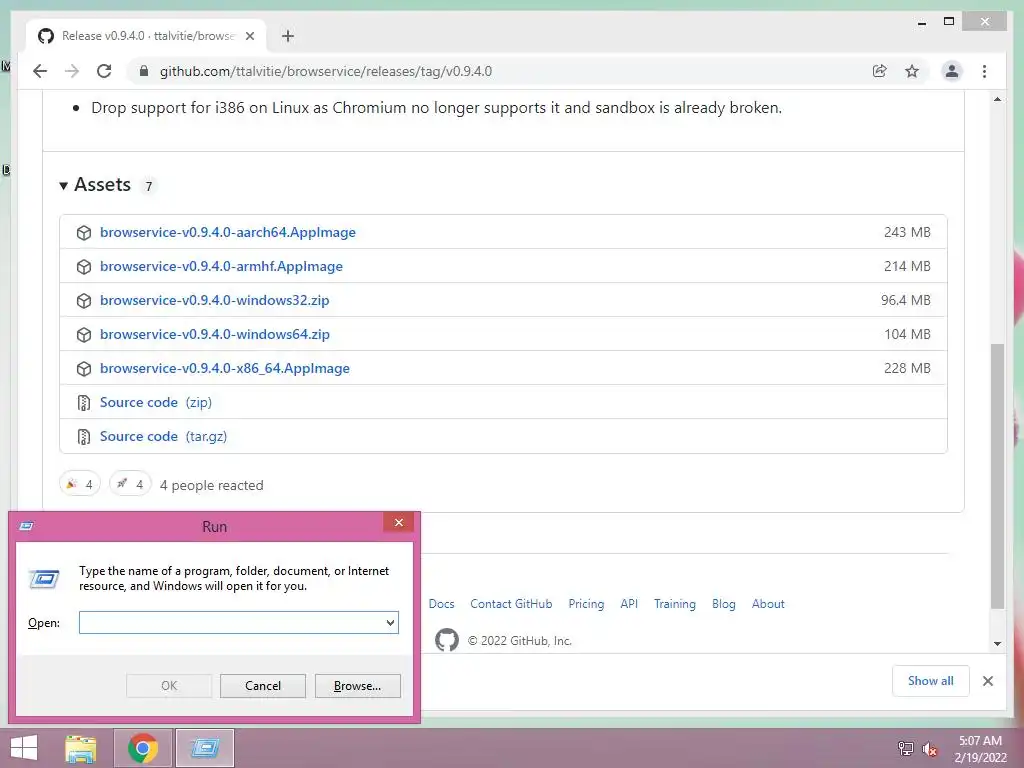Image resolution: width=1024 pixels, height=768 pixels.
Task: Click the Chrome back arrow
Action: point(40,71)
